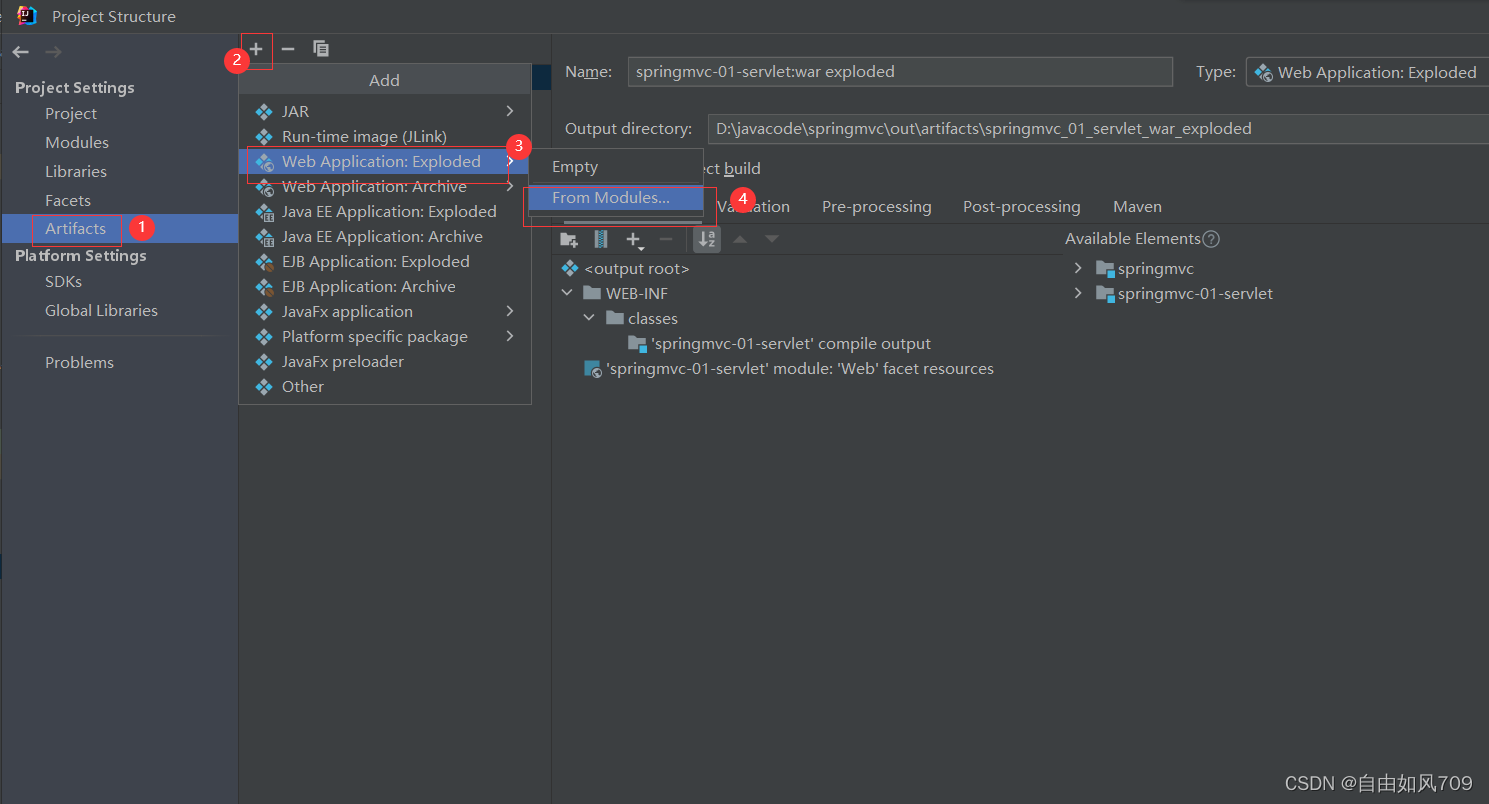Switch to the Pre-processing tab
Screen dimensions: 1489x804
pos(876,207)
